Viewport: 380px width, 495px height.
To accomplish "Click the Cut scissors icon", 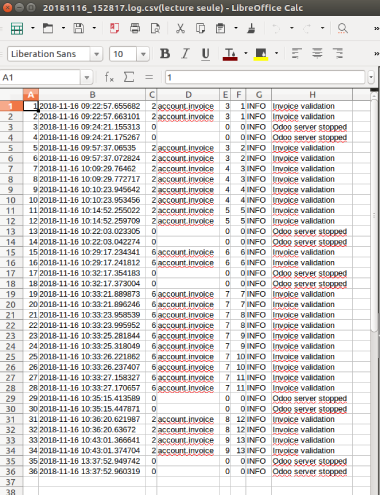I will tap(180, 28).
